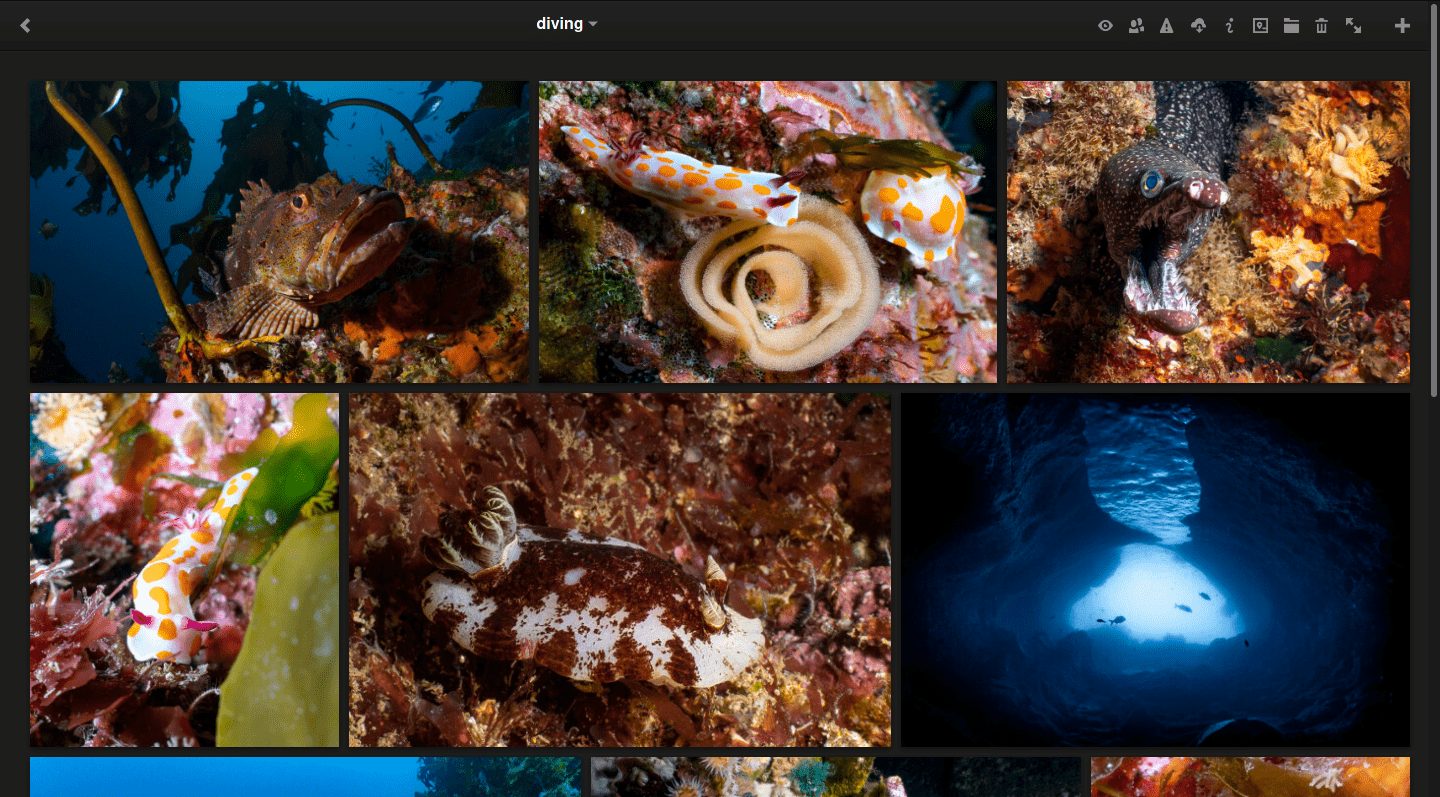This screenshot has width=1440, height=797.
Task: Toggle album visibility with the eye icon
Action: (x=1105, y=26)
